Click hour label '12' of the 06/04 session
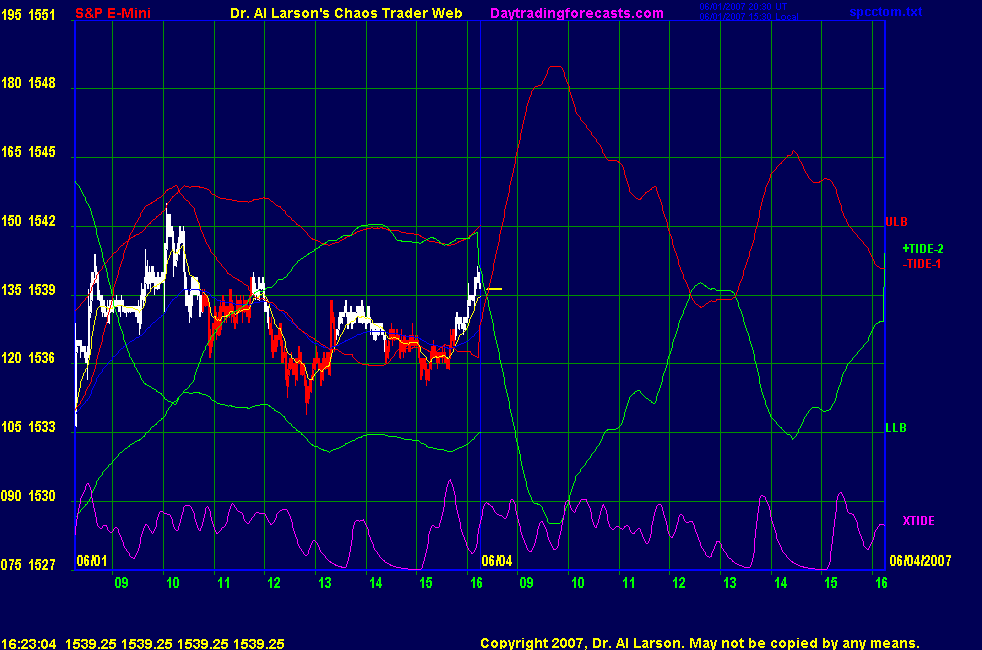This screenshot has height=650, width=982. point(679,583)
